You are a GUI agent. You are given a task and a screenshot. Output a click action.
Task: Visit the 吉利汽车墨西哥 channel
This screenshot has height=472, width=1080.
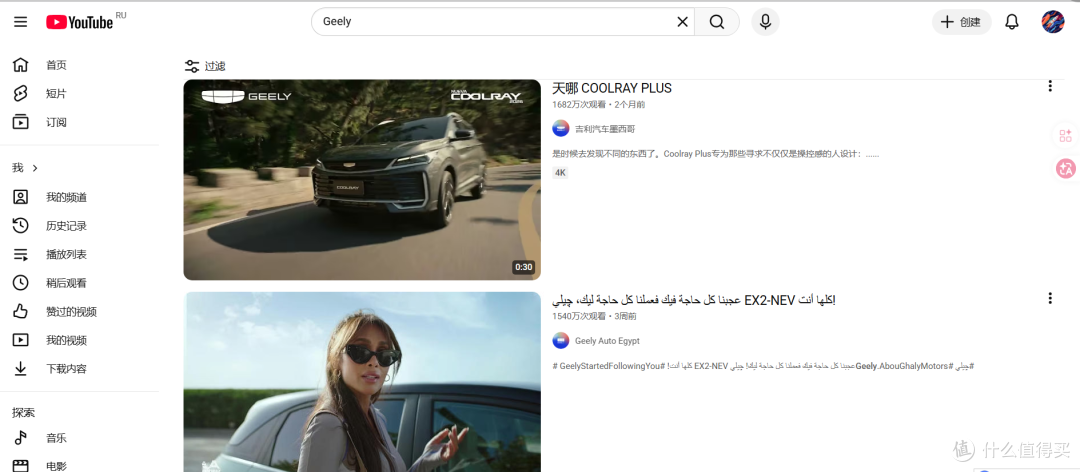[x=605, y=129]
